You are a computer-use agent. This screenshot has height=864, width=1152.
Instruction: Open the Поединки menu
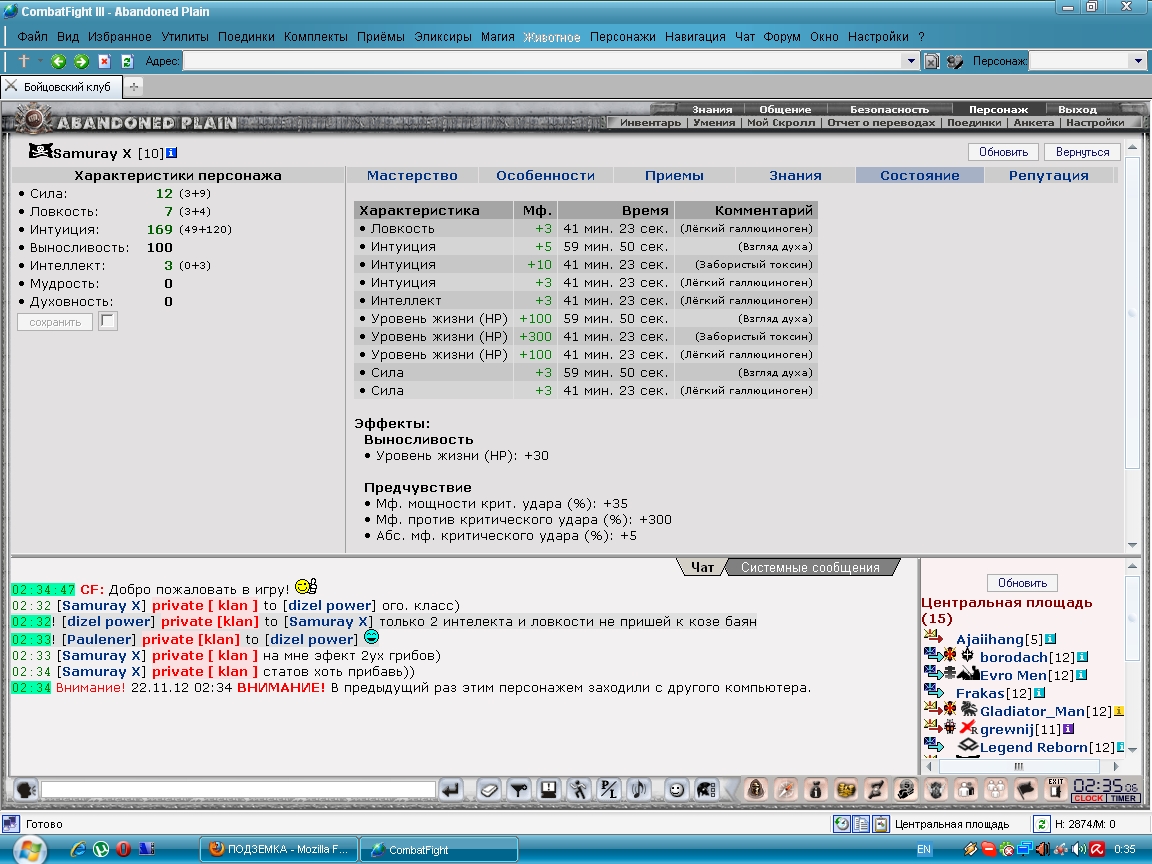(x=246, y=37)
